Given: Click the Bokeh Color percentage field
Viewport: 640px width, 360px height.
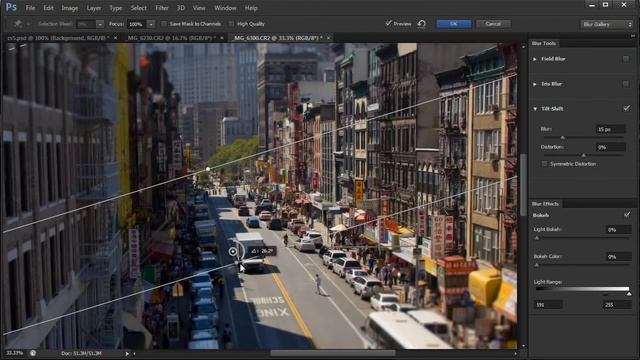Looking at the screenshot, I should (618, 257).
